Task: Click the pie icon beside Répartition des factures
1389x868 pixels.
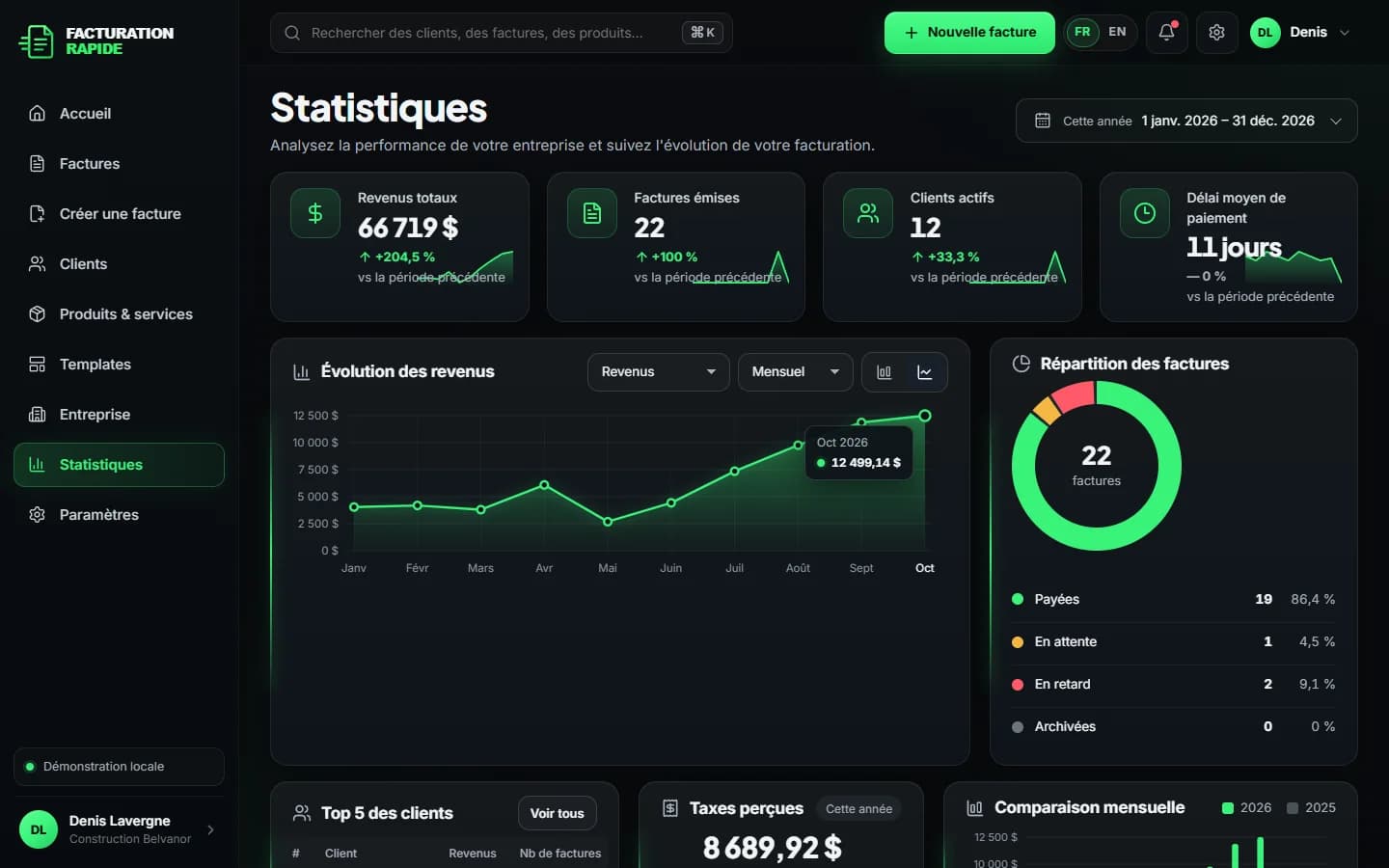Action: tap(1021, 364)
